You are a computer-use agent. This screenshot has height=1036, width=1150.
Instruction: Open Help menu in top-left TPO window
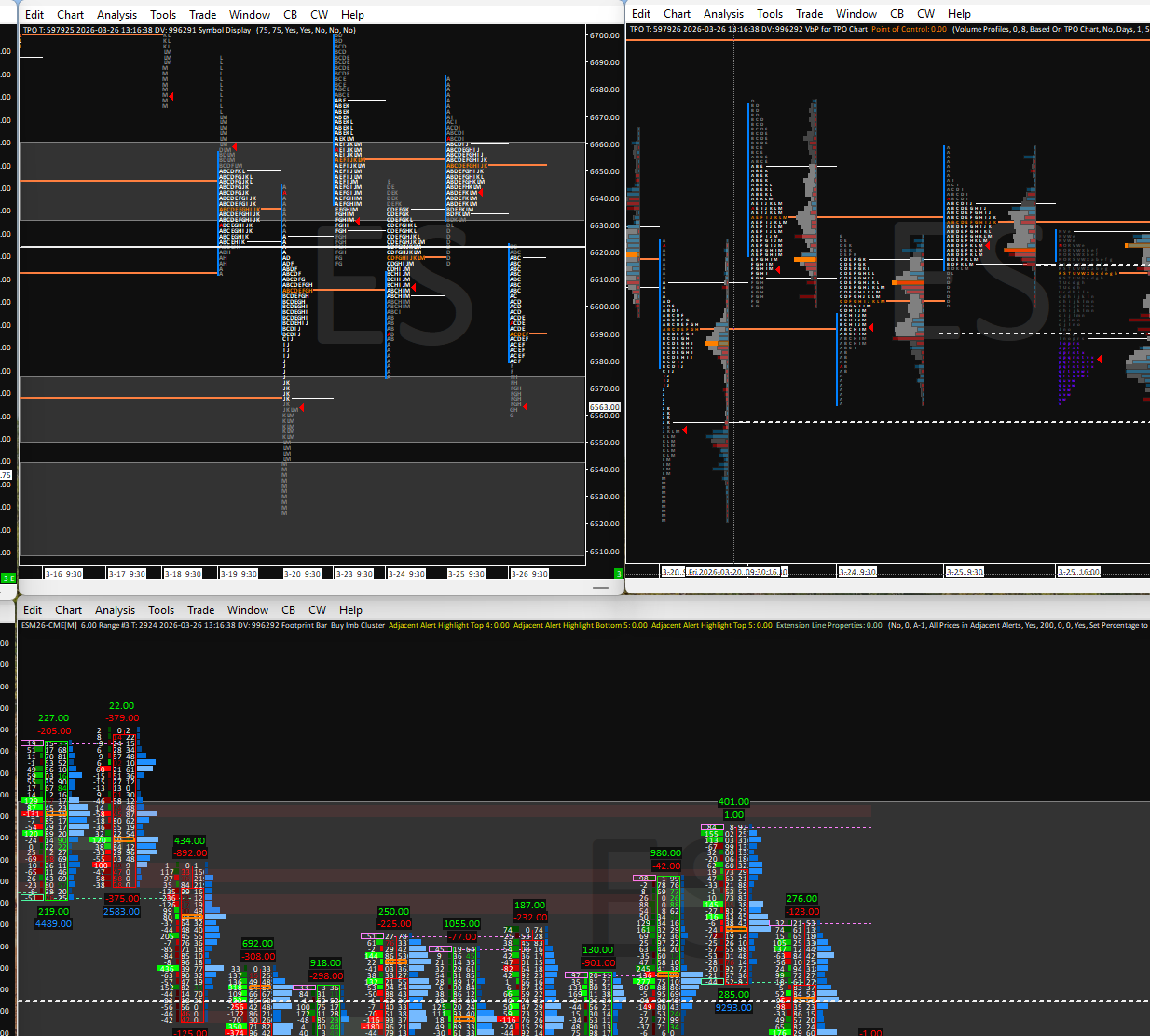[x=352, y=14]
